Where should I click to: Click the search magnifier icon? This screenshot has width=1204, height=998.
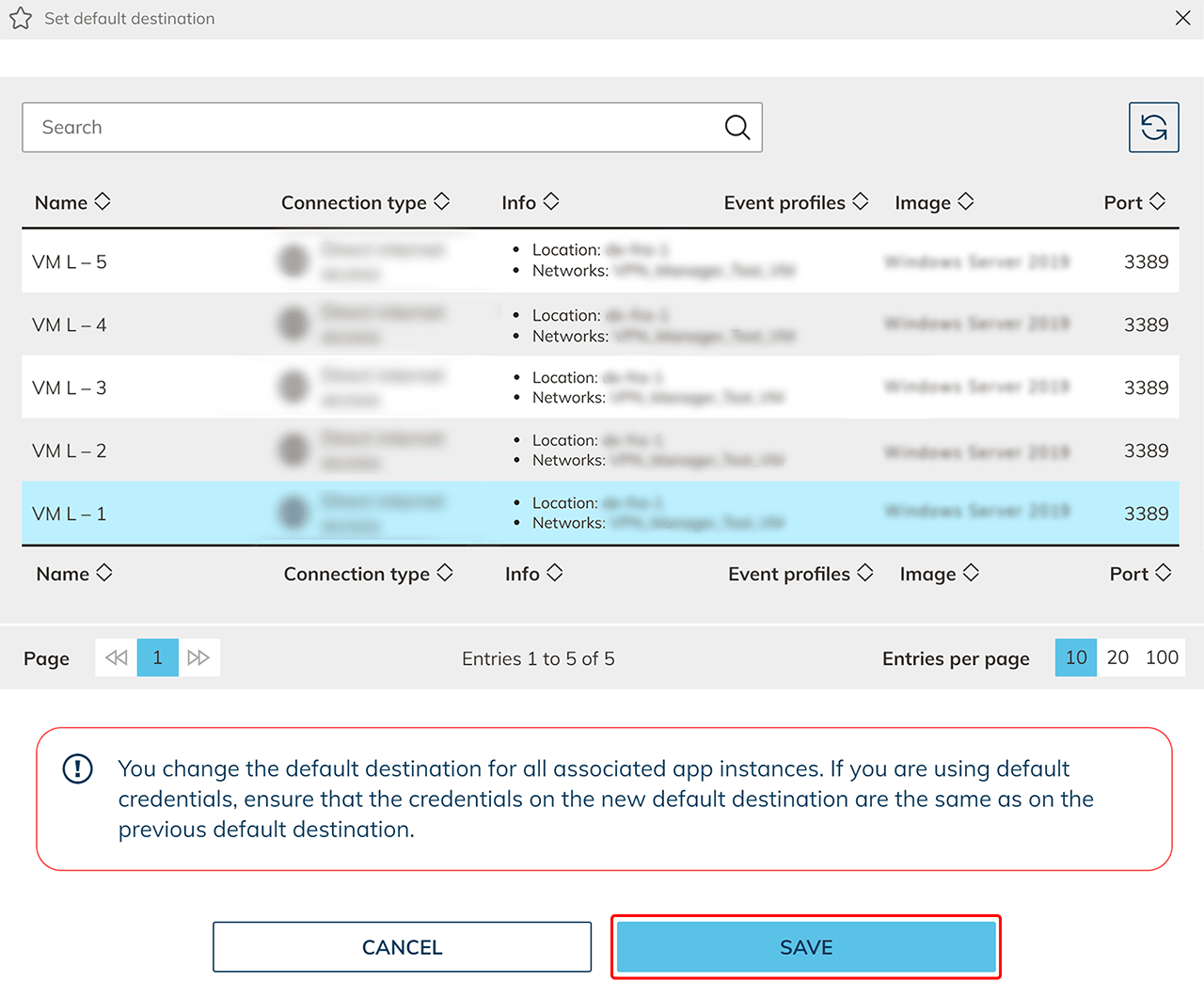[737, 127]
